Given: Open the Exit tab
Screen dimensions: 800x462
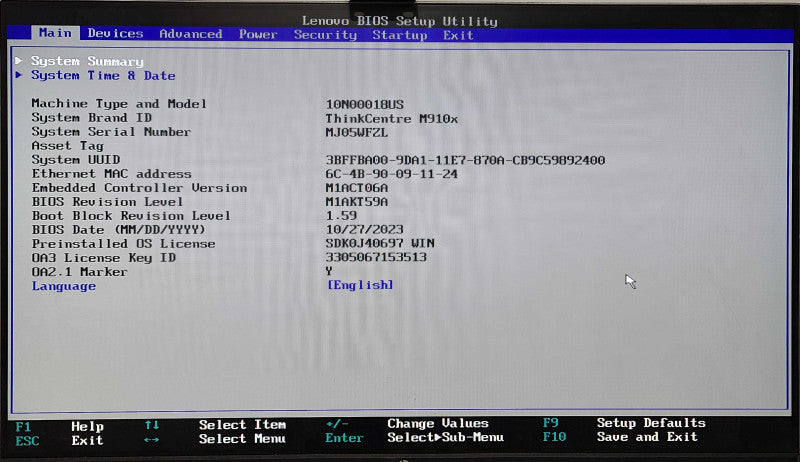Looking at the screenshot, I should point(458,35).
